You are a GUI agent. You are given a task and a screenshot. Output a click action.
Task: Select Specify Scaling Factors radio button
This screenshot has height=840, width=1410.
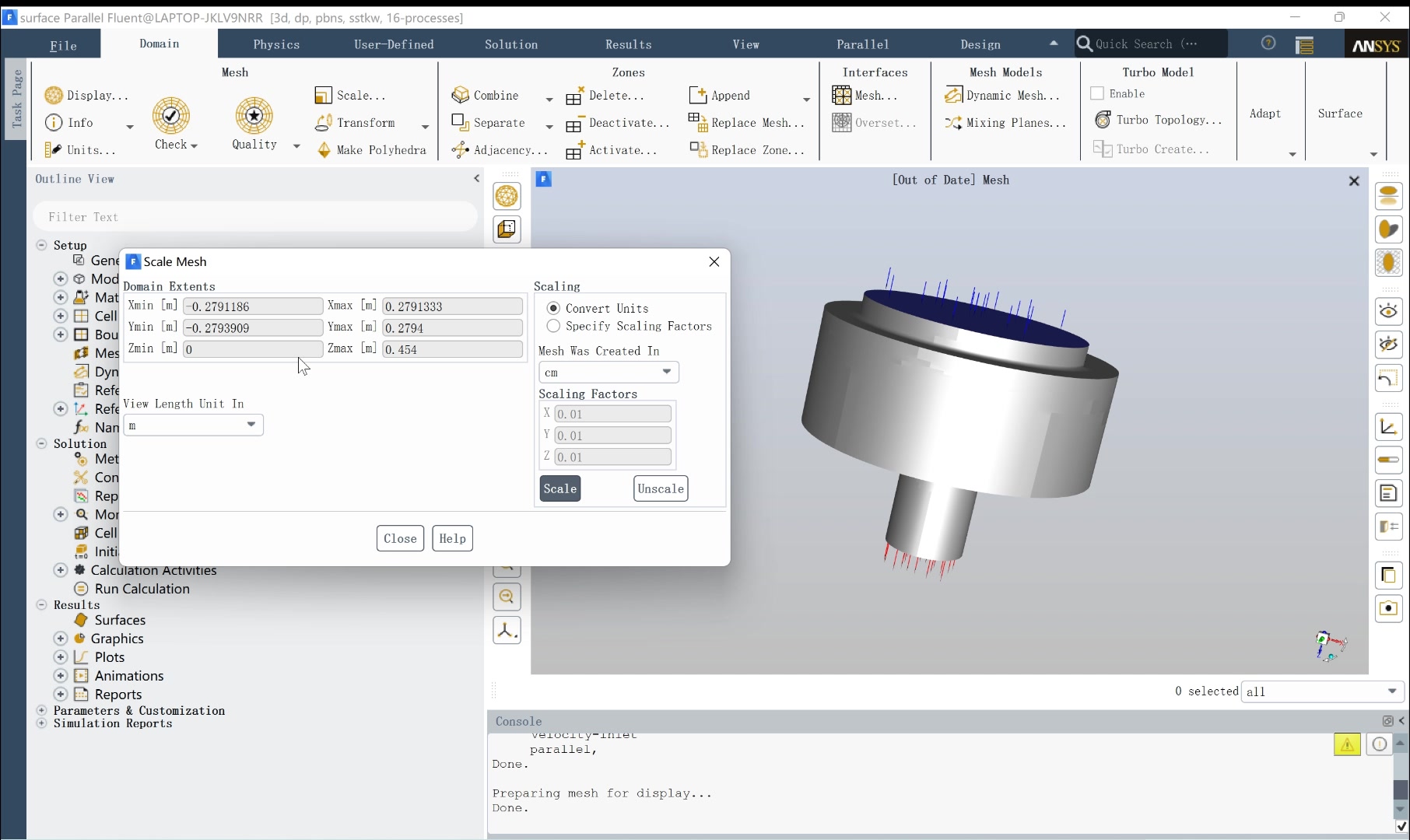[x=553, y=326]
